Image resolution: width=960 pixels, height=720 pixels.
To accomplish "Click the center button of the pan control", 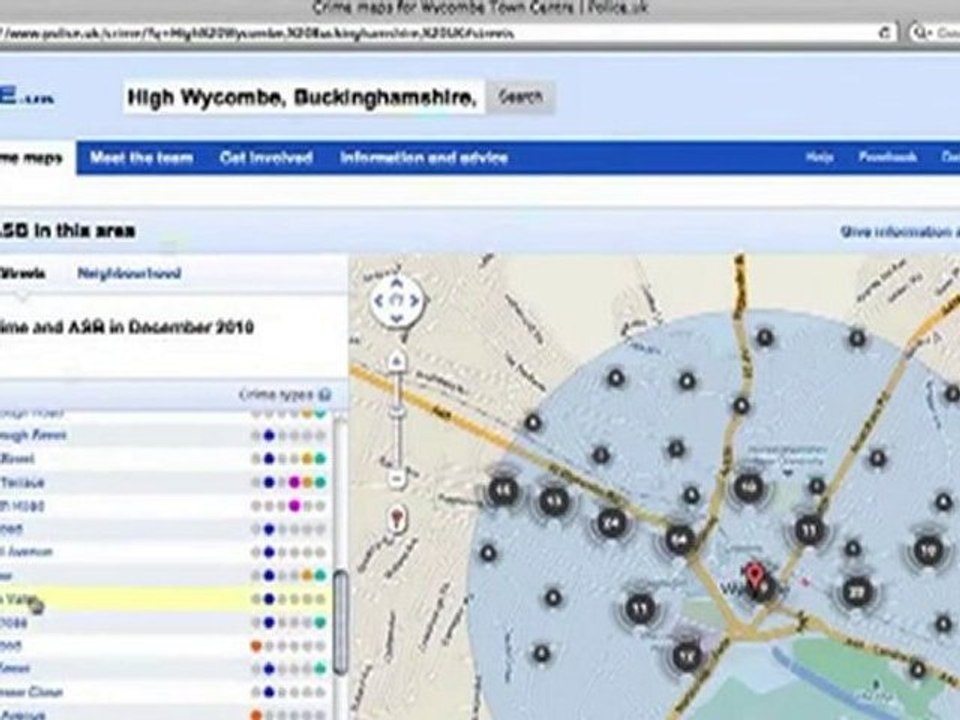I will click(x=397, y=301).
